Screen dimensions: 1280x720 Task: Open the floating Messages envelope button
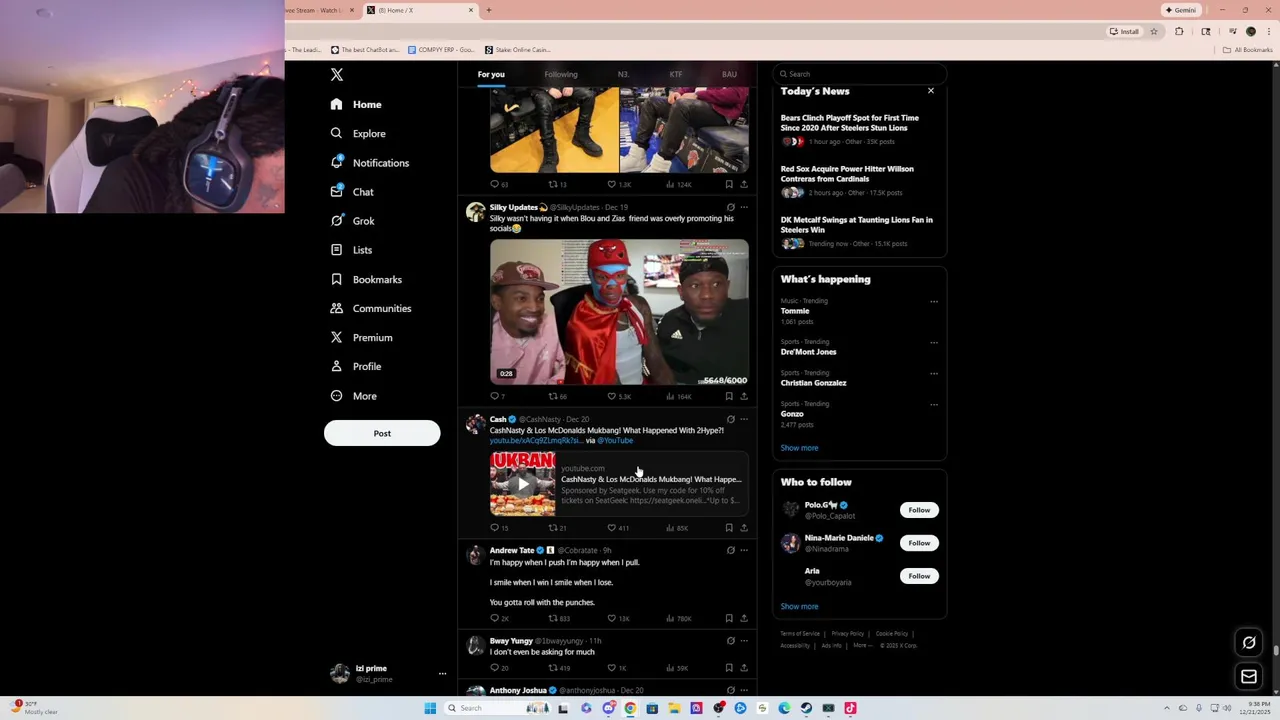point(1249,677)
